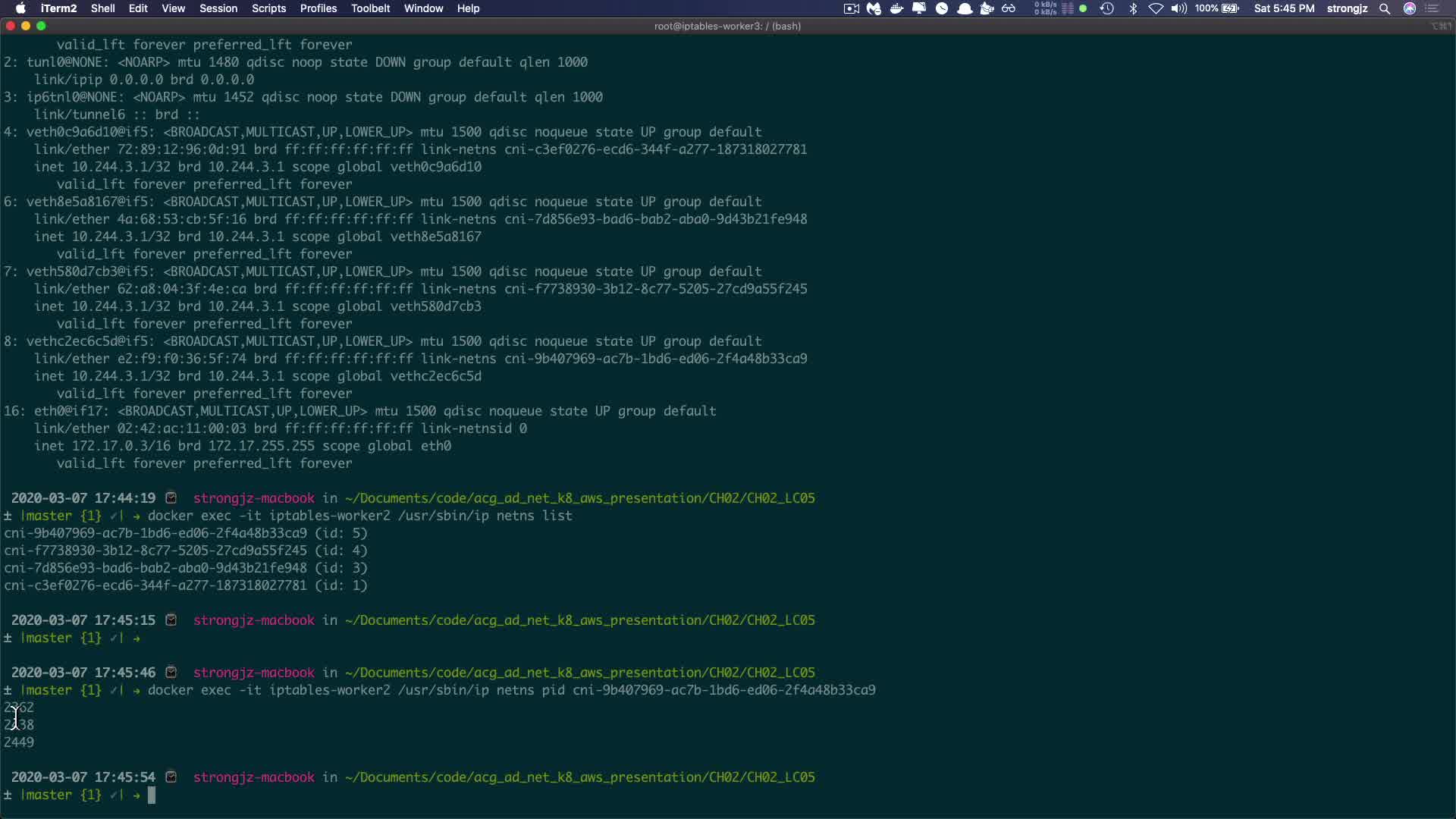Open the Scripts menu
Viewport: 1456px width, 819px height.
tap(268, 8)
